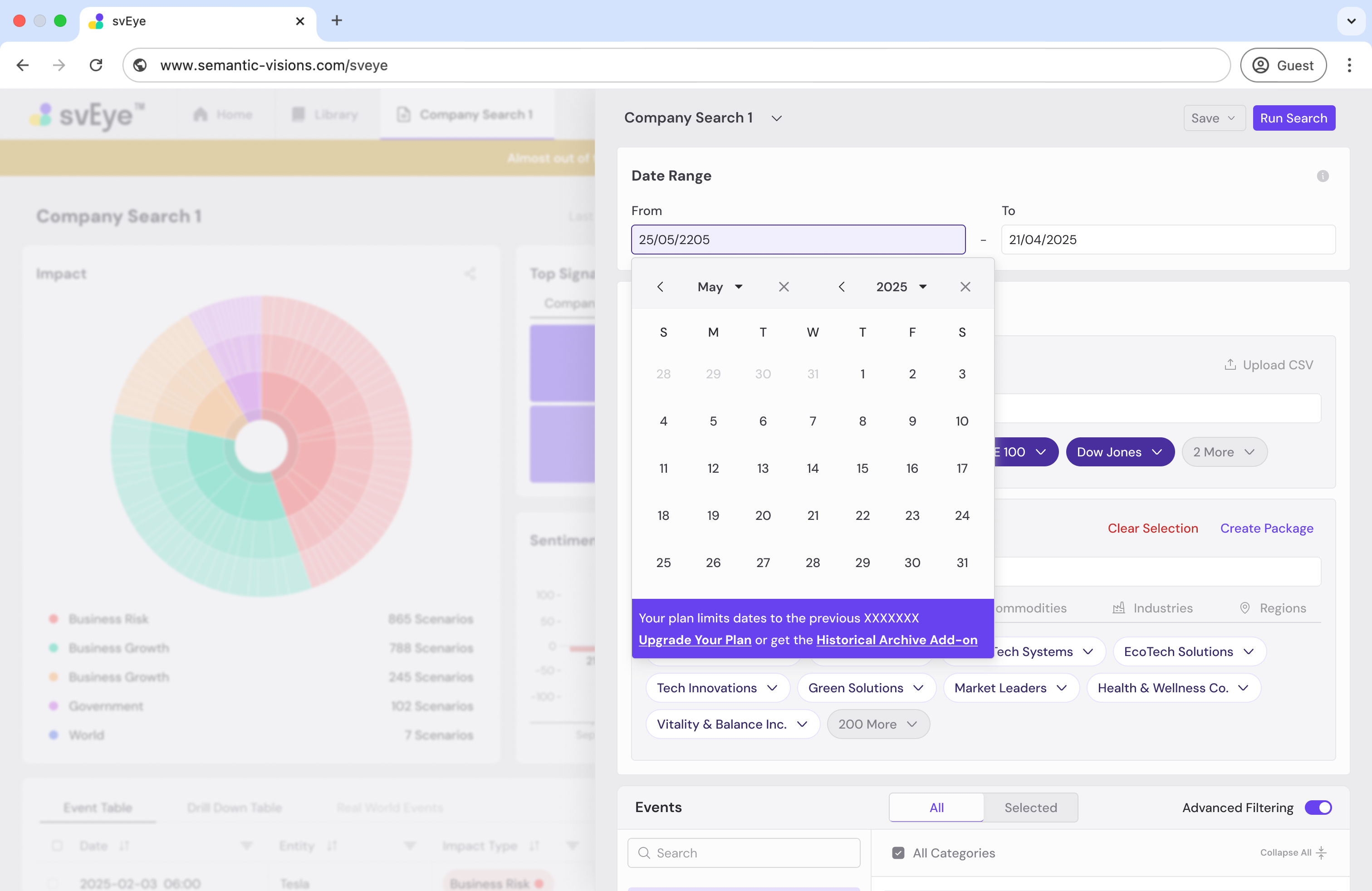The height and width of the screenshot is (891, 1372).
Task: Open Historical Archive Add-on link
Action: pos(897,640)
